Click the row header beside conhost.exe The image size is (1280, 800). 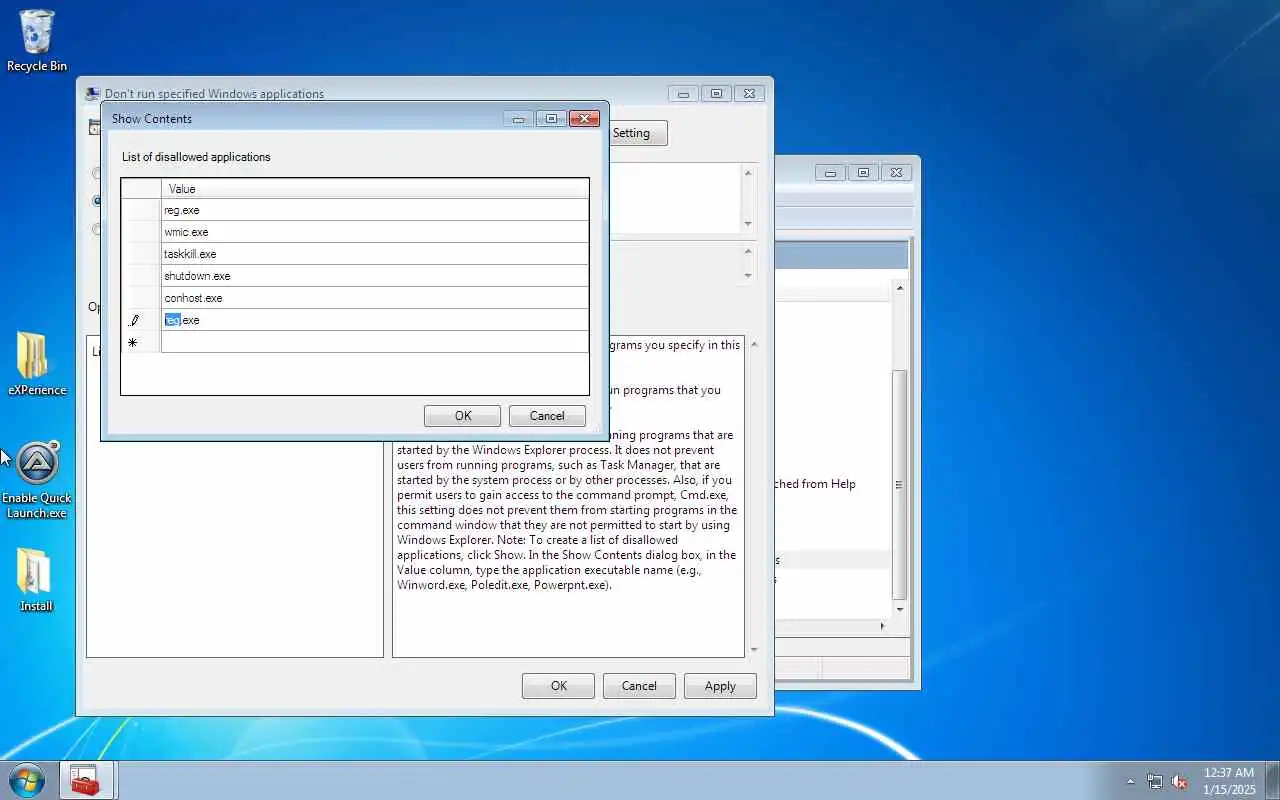point(141,298)
